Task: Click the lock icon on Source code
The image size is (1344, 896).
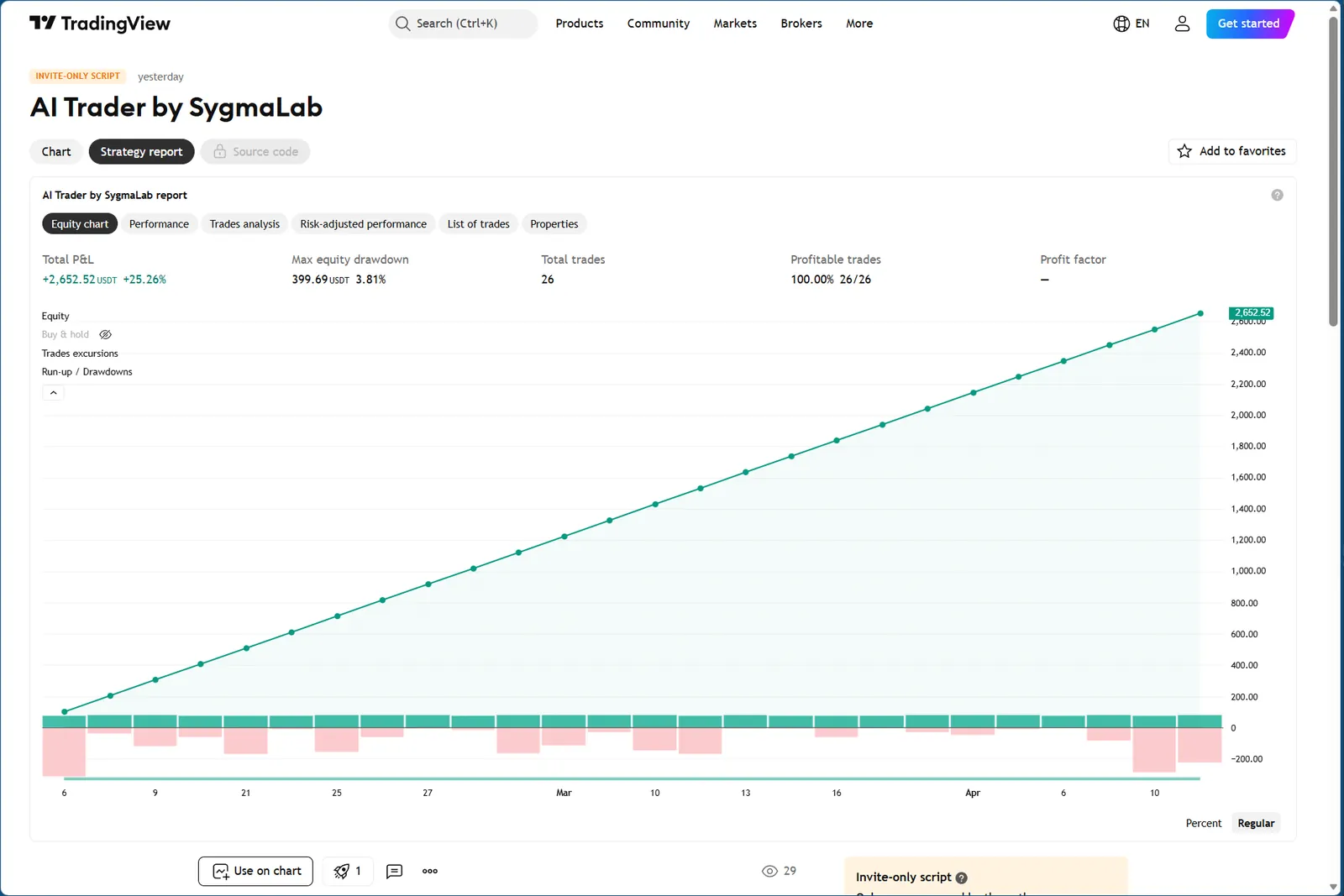Action: tap(219, 151)
